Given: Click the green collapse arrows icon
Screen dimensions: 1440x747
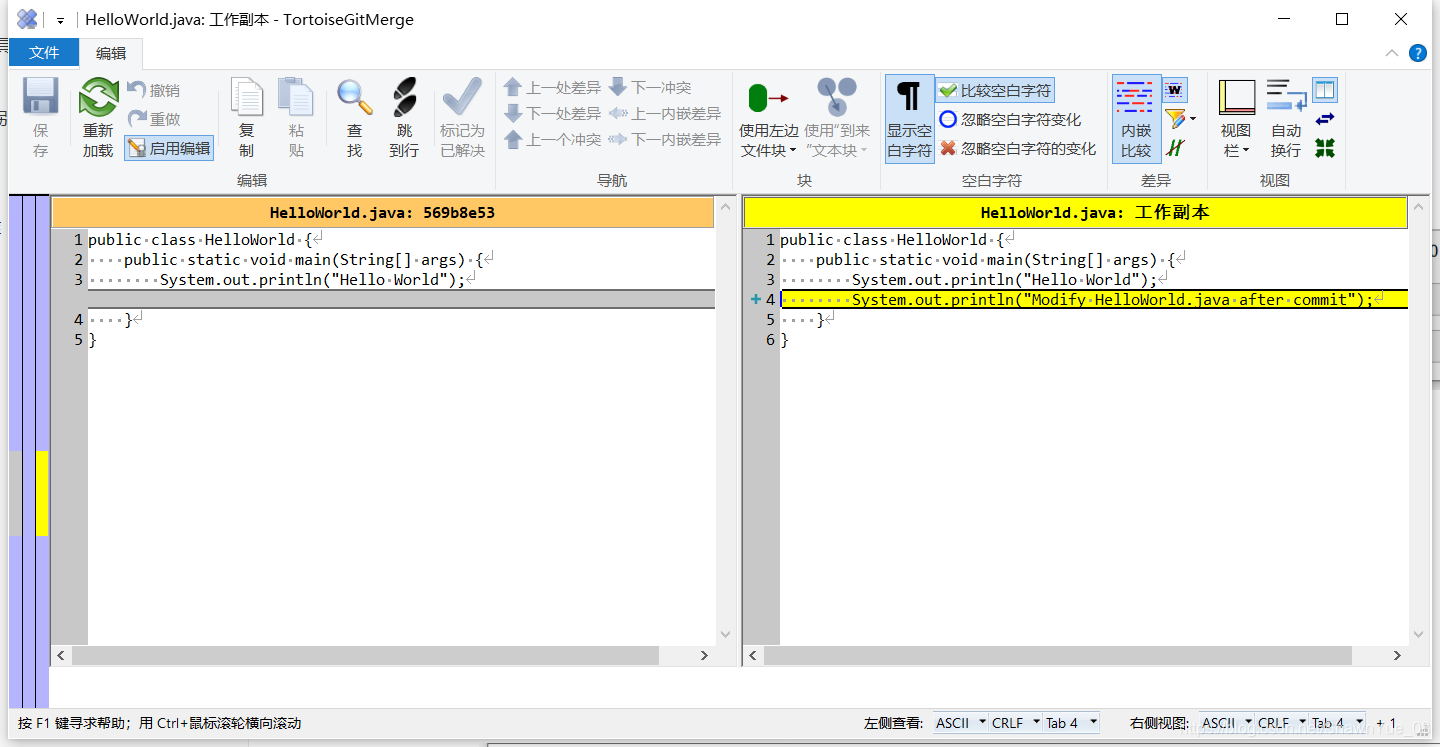Looking at the screenshot, I should click(x=1325, y=148).
